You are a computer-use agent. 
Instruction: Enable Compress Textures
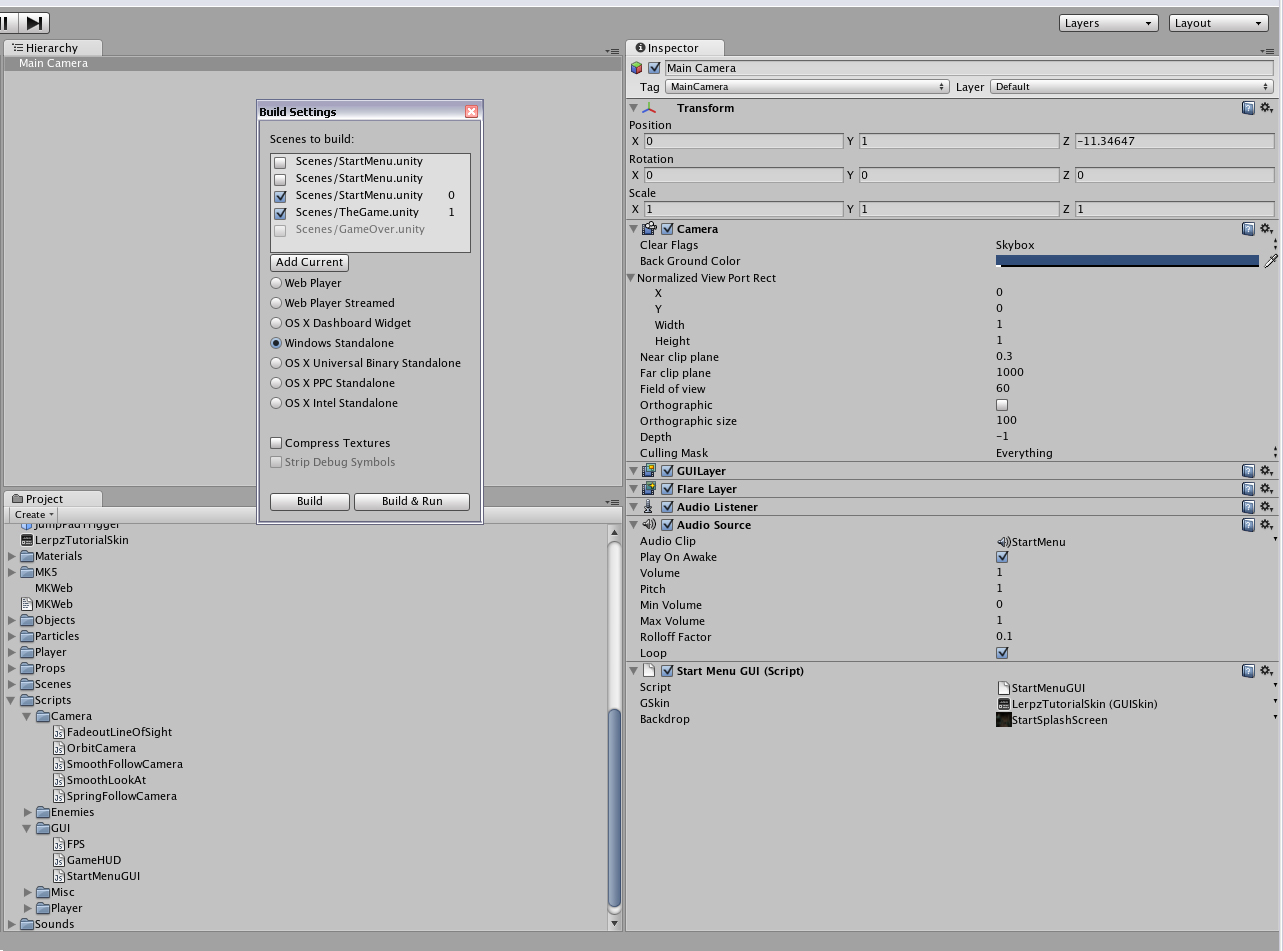coord(276,442)
